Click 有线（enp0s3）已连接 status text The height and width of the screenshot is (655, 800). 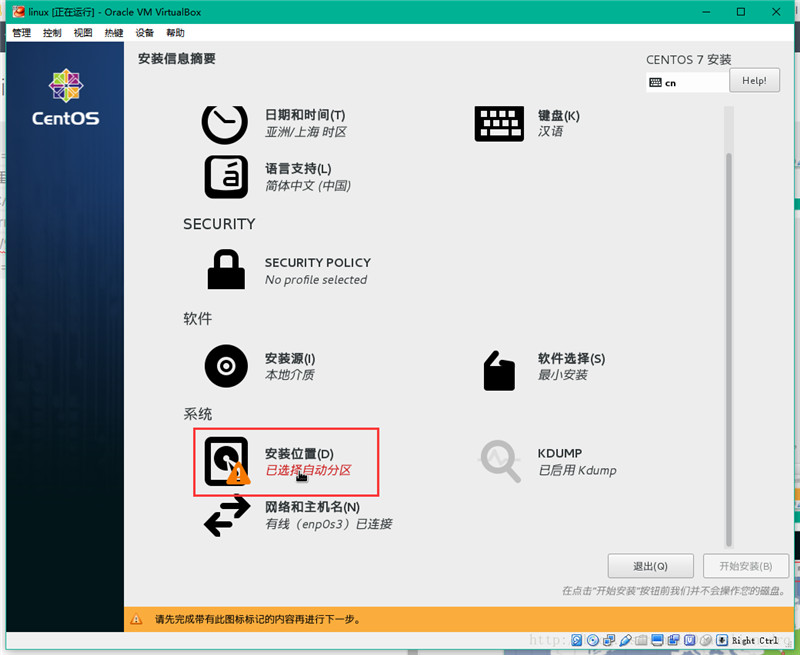pyautogui.click(x=329, y=523)
